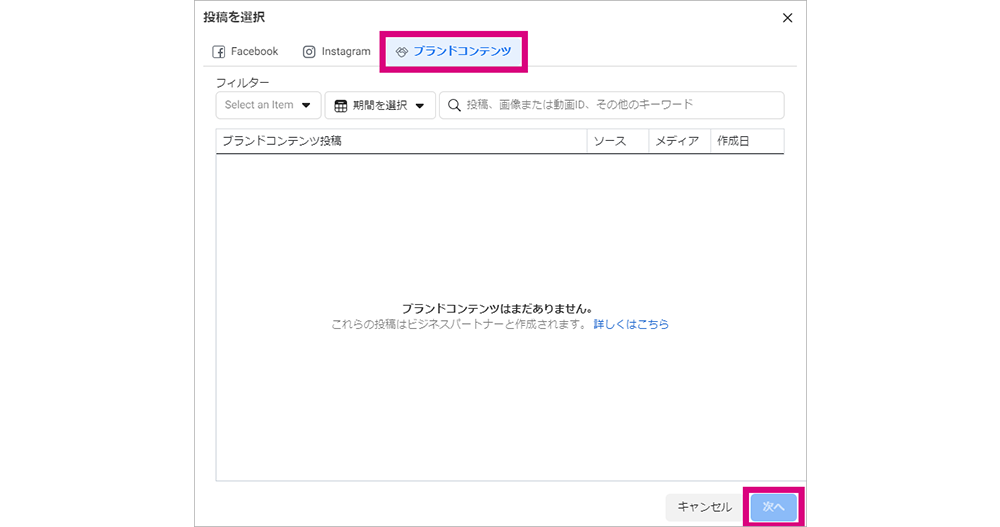Select the ブランドコンテンツ tab
Image resolution: width=1000 pixels, height=527 pixels.
[453, 52]
